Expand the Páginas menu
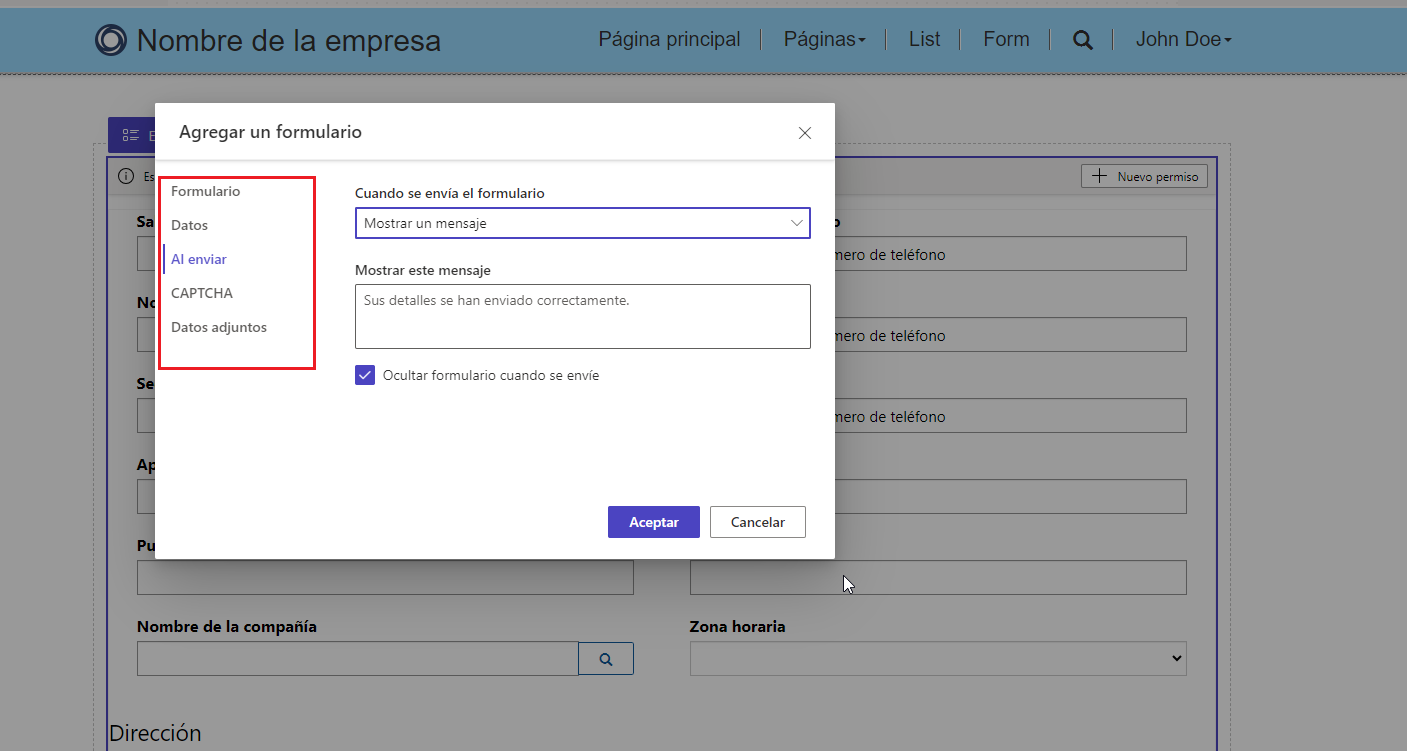 [825, 39]
